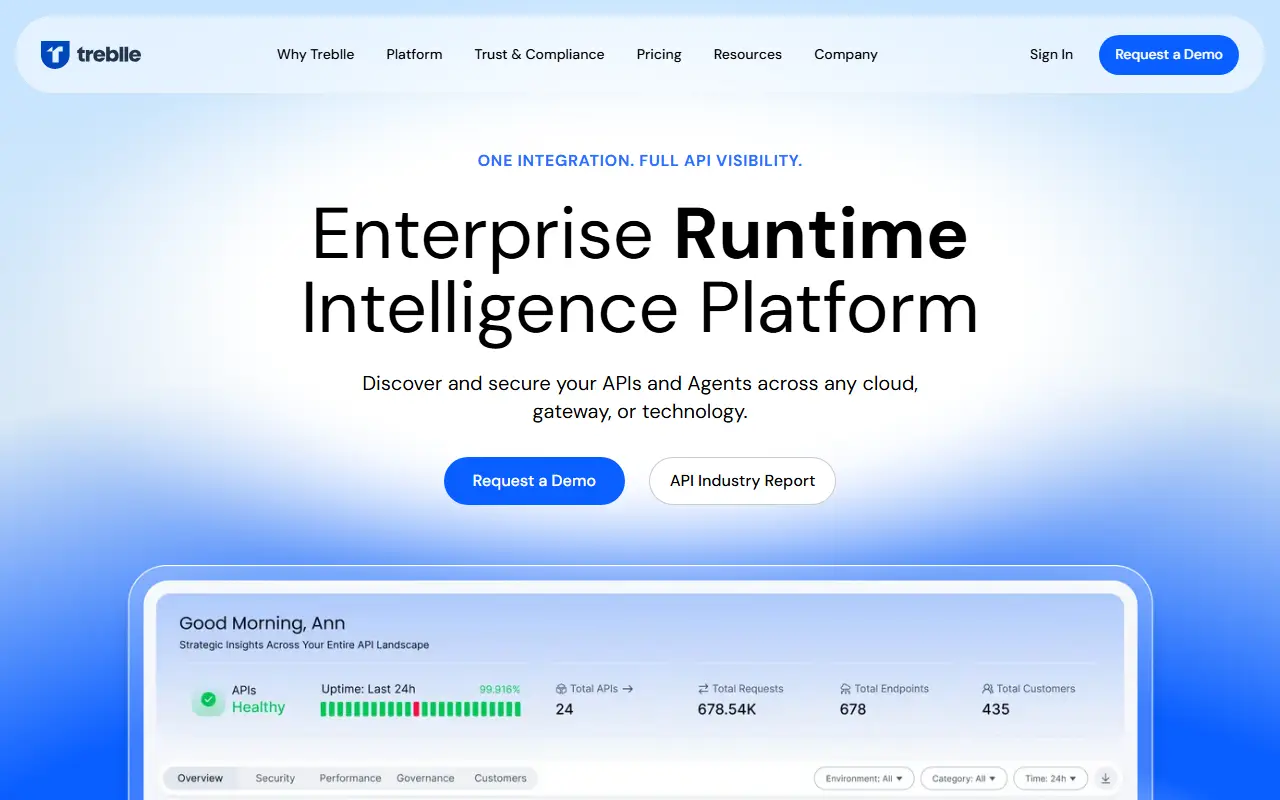Click the Total Customers label

pyautogui.click(x=1036, y=689)
